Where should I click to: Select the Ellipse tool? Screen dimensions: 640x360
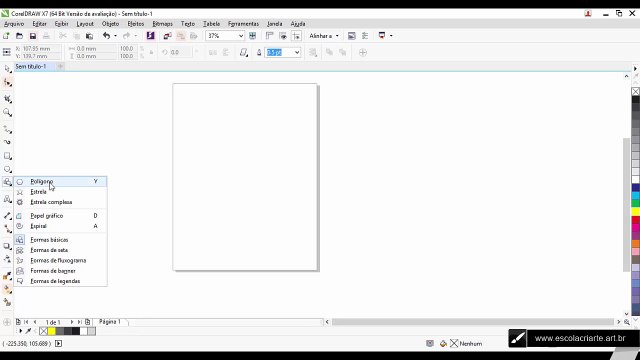click(7, 169)
